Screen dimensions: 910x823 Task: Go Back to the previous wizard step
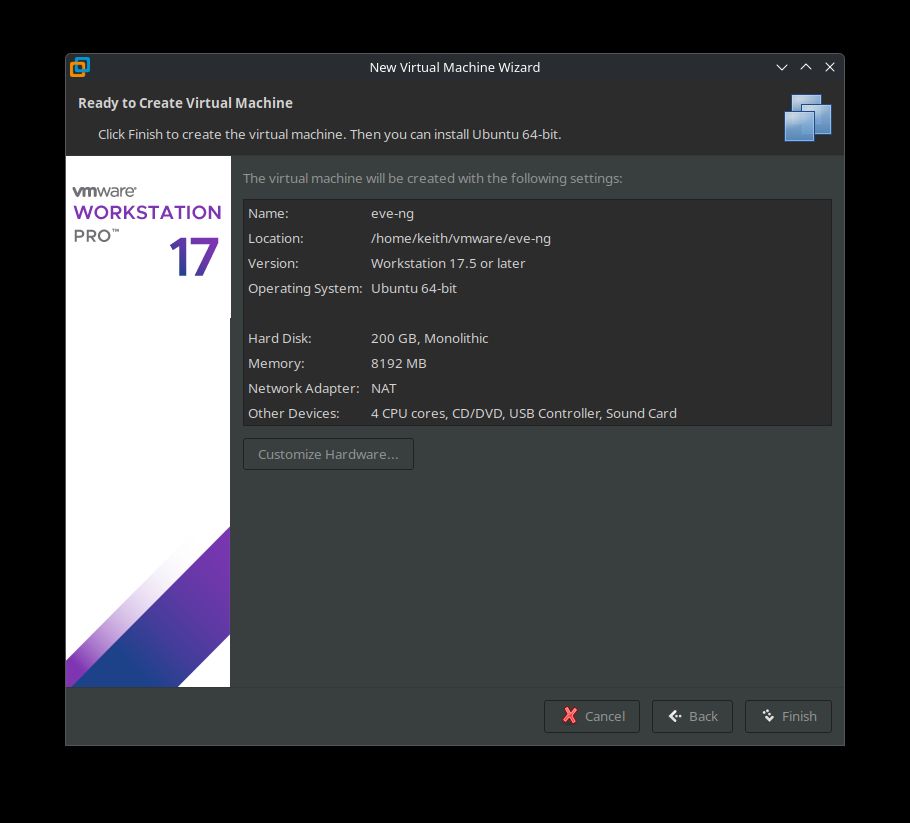[692, 716]
